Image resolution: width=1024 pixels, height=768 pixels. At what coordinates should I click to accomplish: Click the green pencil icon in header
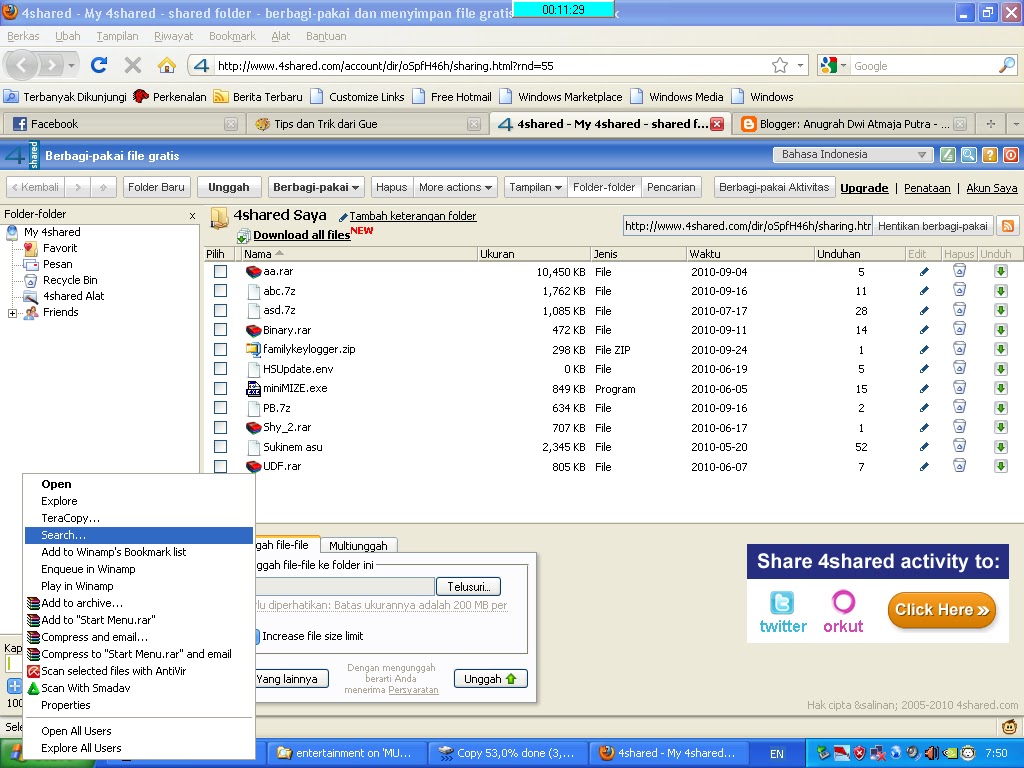948,155
